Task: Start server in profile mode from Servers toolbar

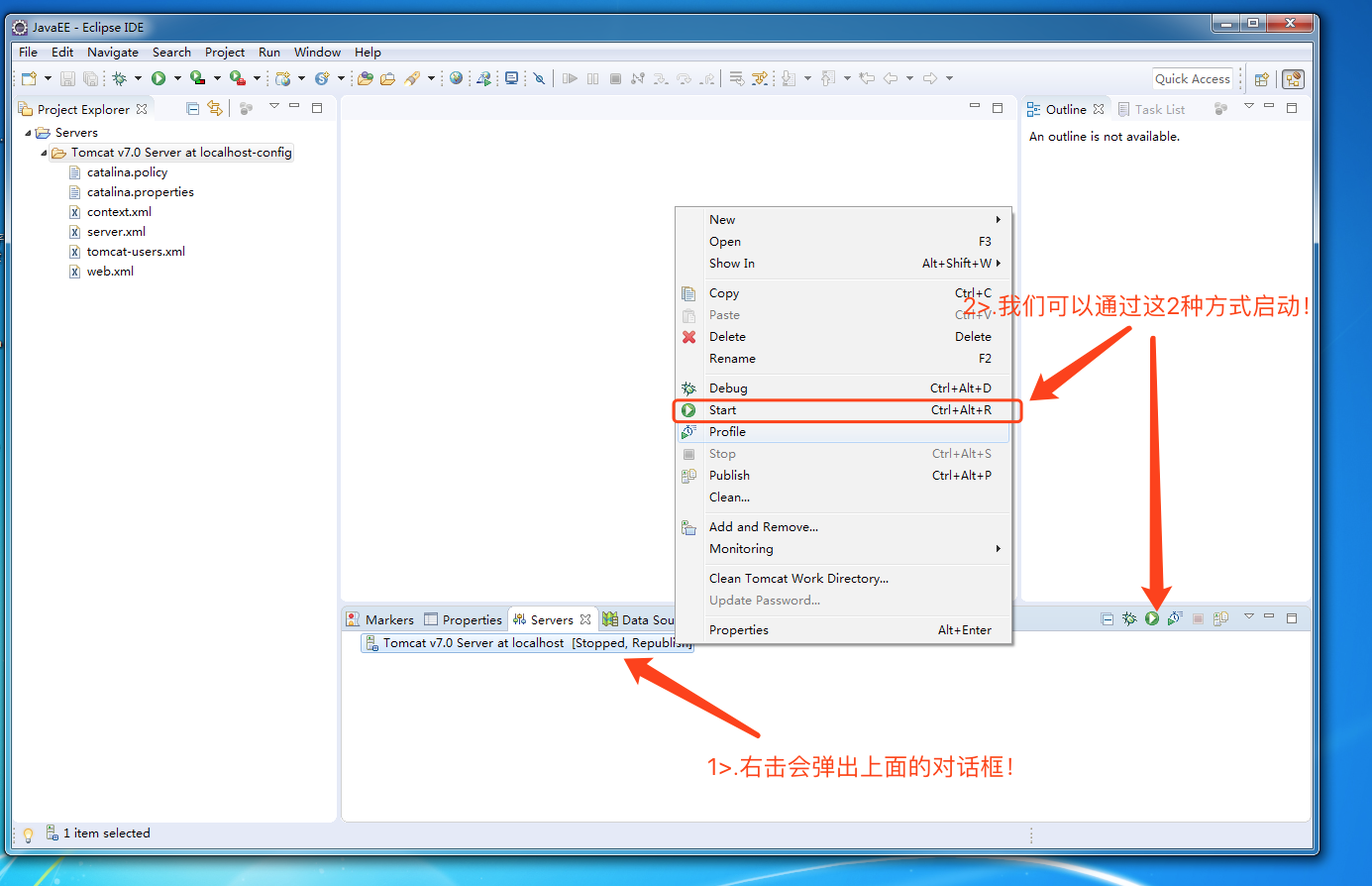Action: [x=1175, y=618]
